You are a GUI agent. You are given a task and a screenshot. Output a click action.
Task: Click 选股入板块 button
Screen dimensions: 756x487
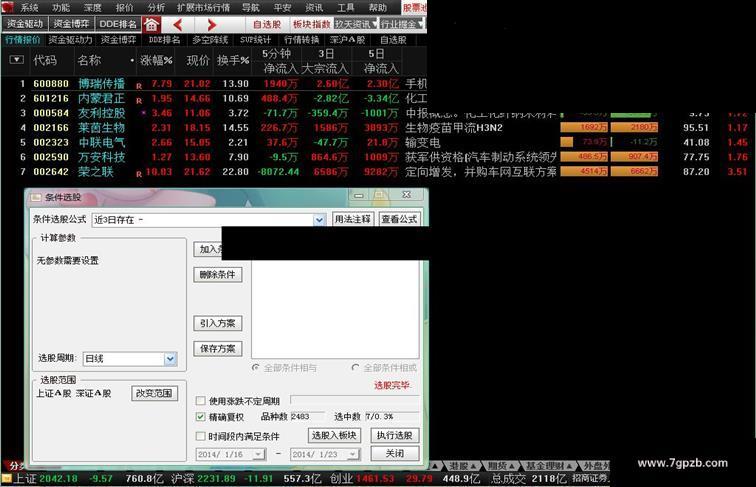tap(334, 435)
